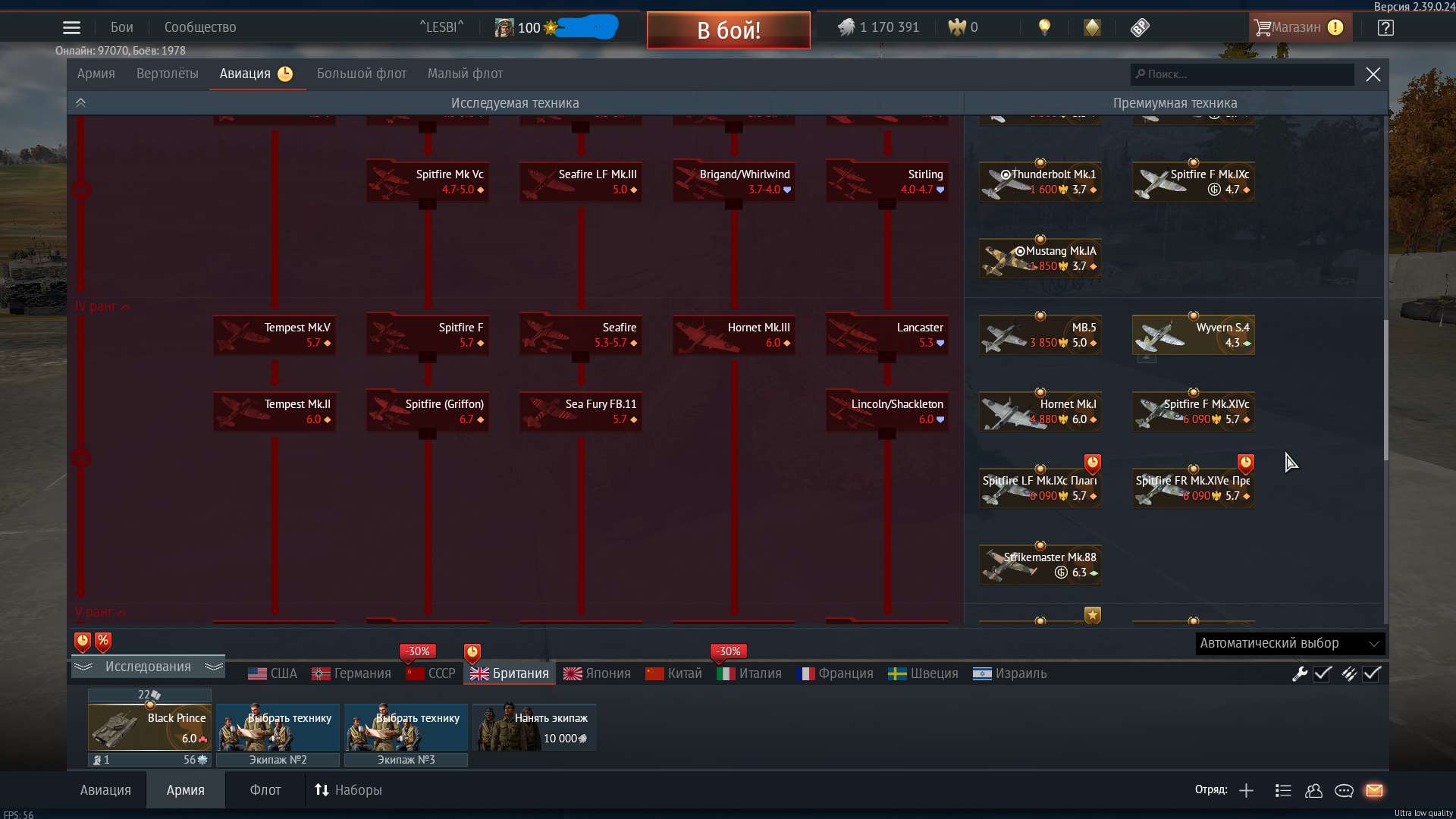This screenshot has width=1456, height=819.
Task: Switch bottom preset to Флот
Action: tap(265, 790)
